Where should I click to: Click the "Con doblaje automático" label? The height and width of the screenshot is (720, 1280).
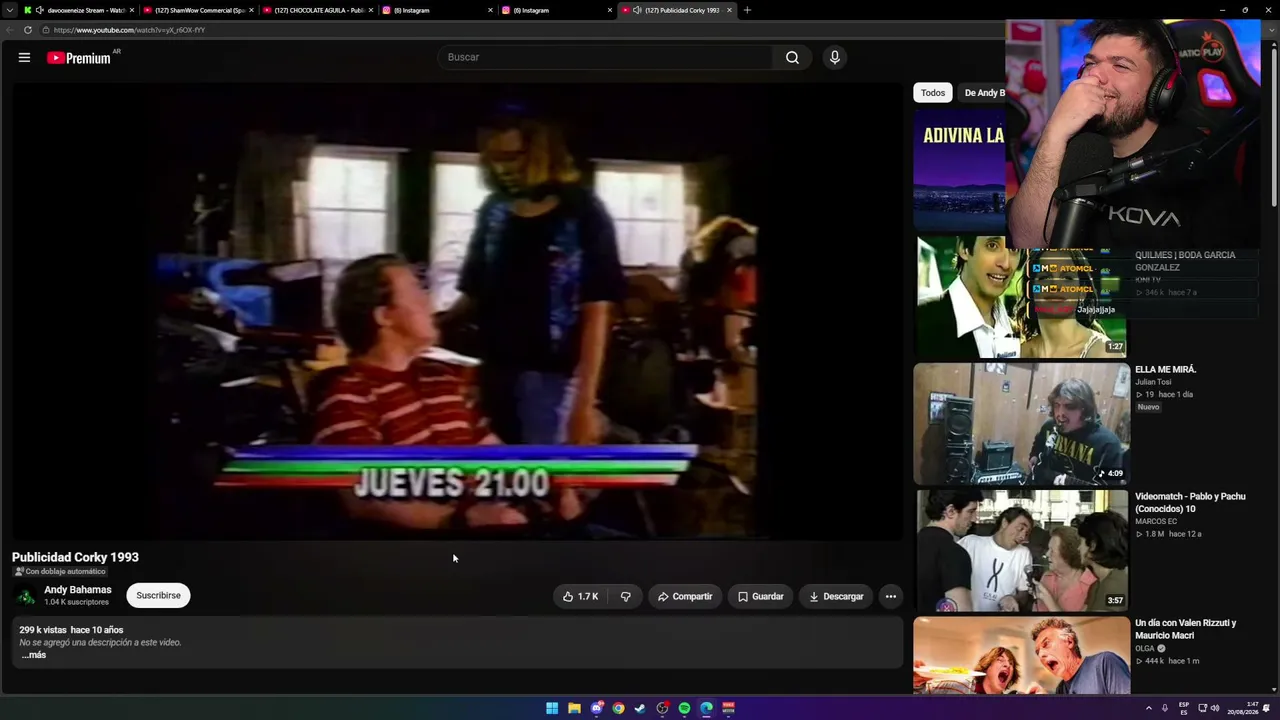59,572
